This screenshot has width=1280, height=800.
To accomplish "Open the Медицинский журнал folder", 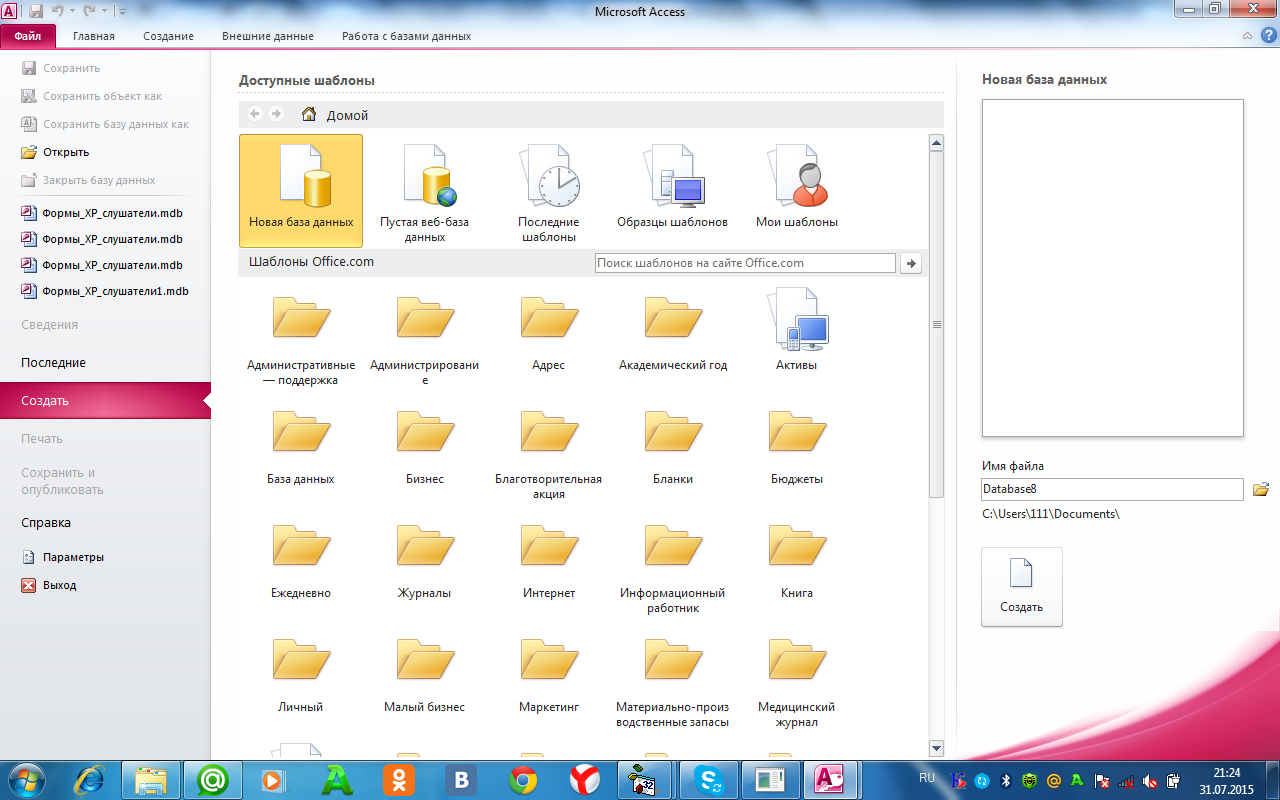I will [797, 682].
